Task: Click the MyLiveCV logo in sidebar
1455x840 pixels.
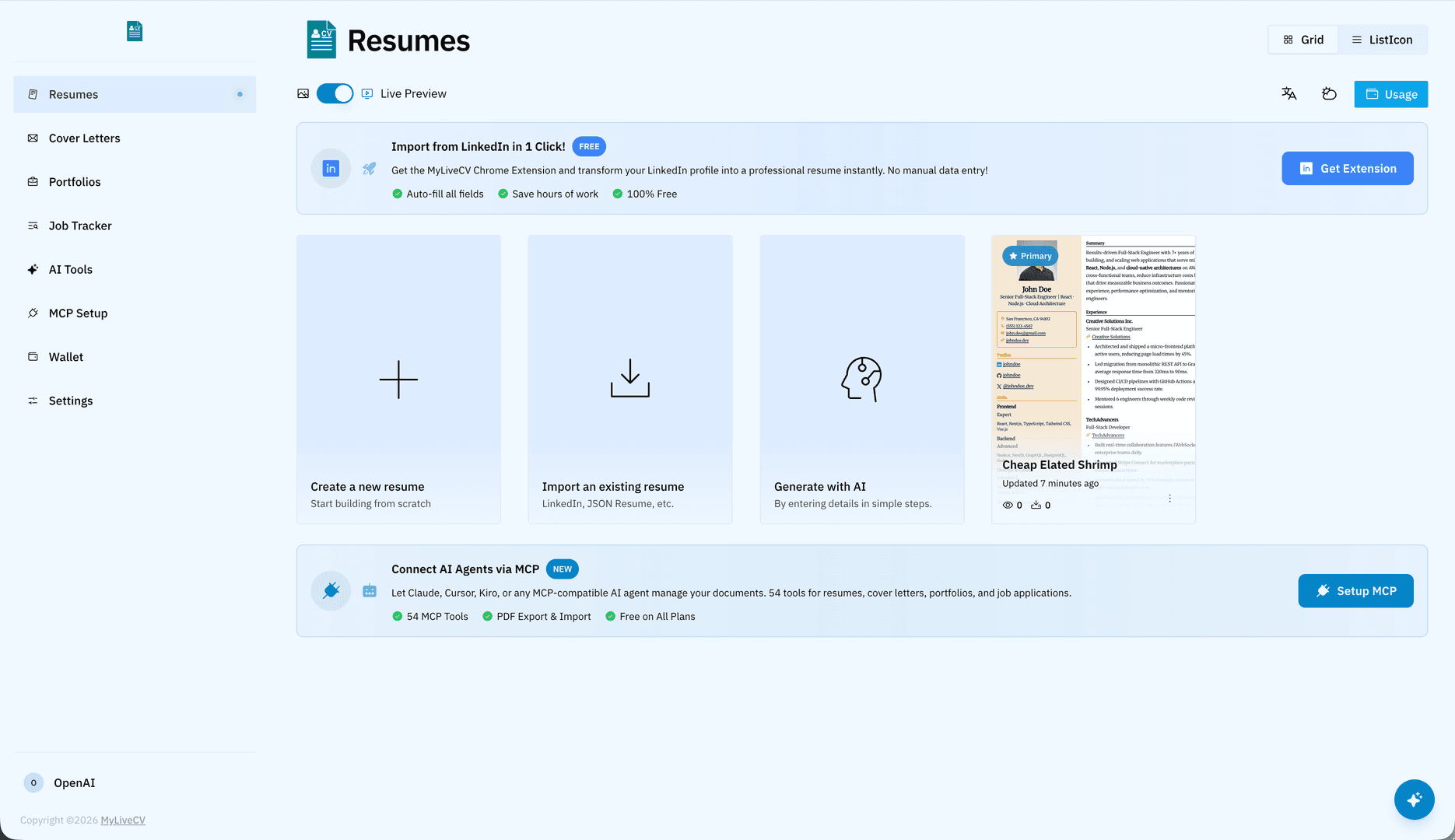Action: (135, 31)
